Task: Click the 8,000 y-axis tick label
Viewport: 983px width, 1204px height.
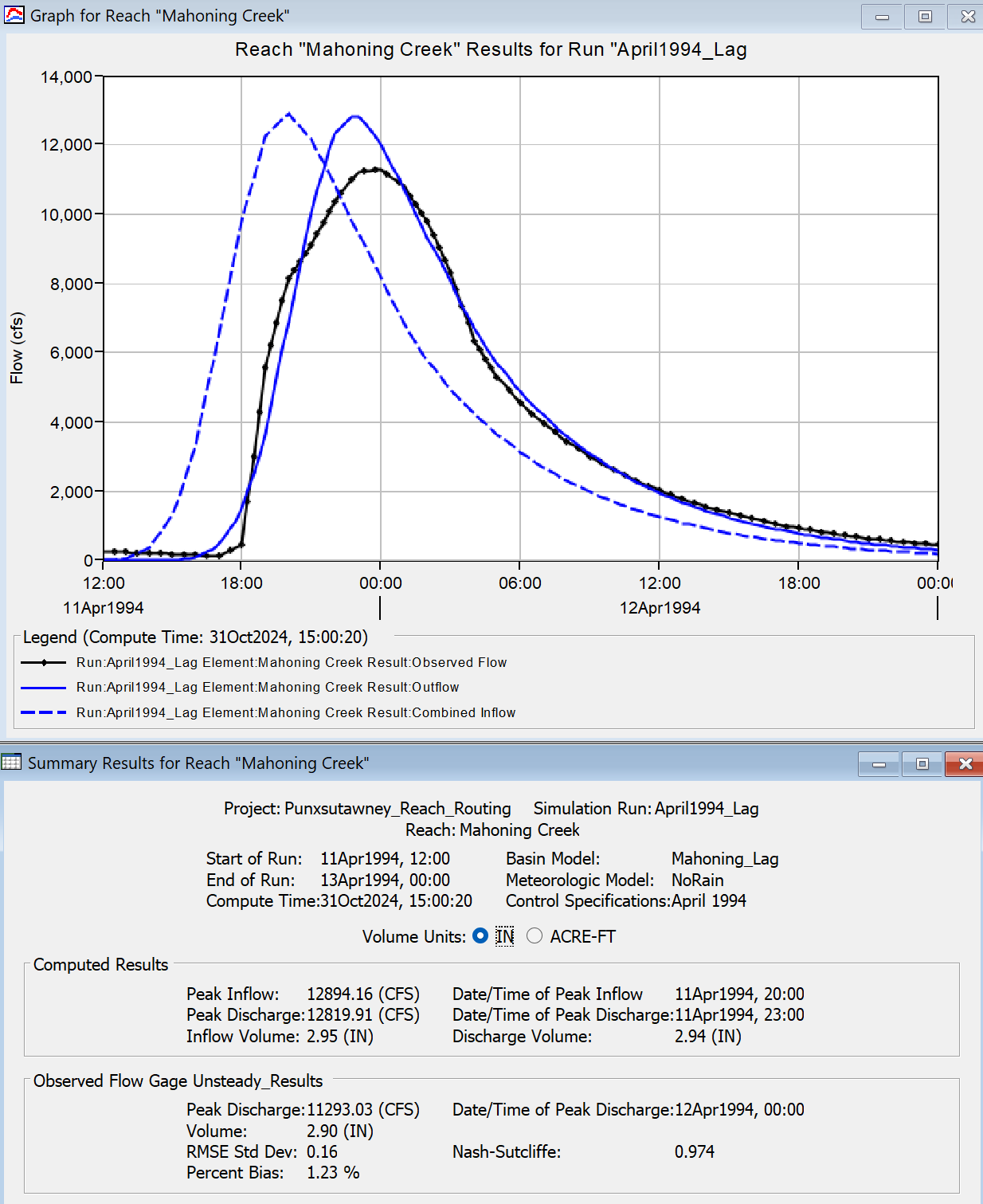Action: [x=71, y=284]
